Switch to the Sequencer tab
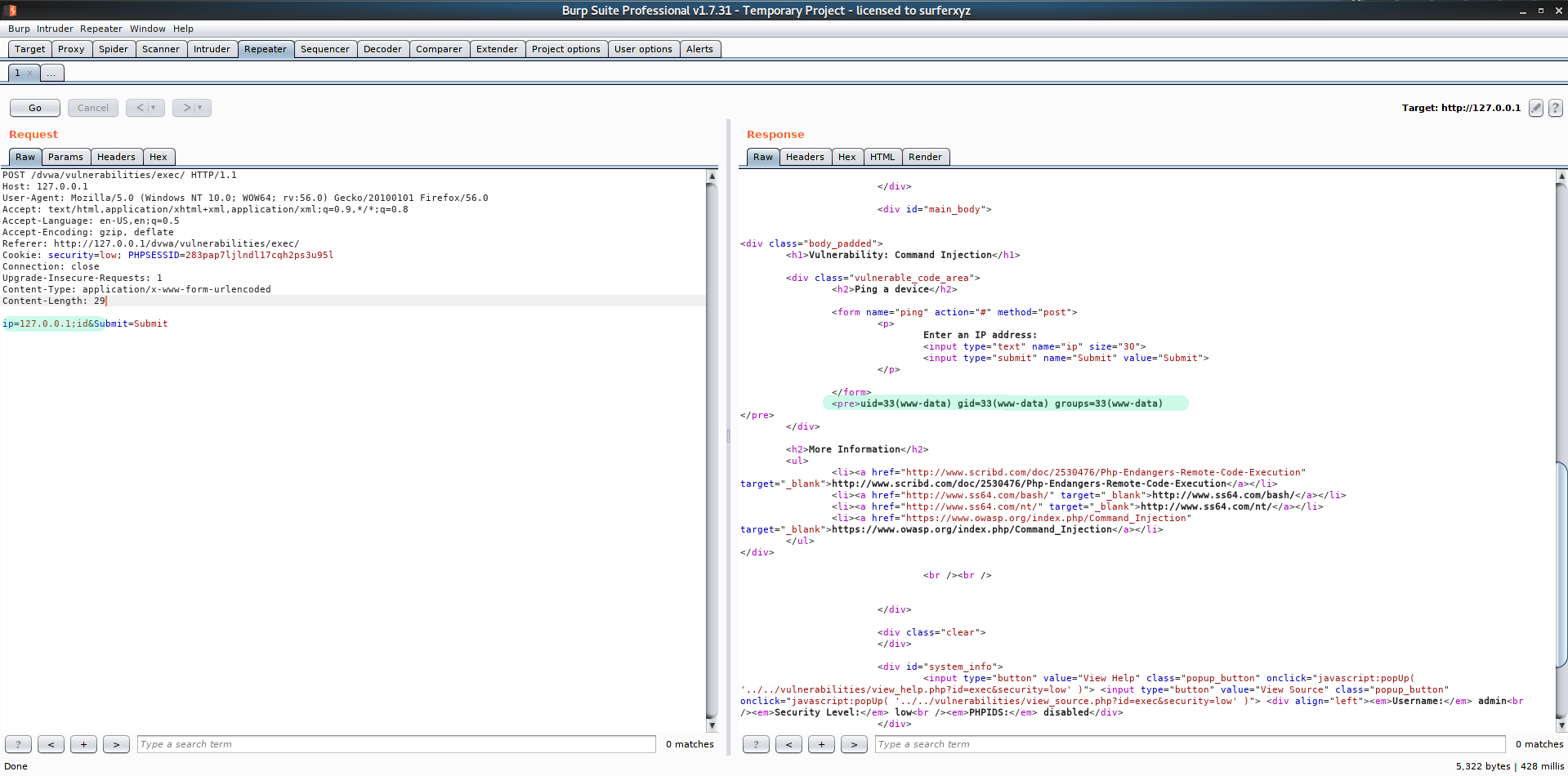Viewport: 1568px width, 776px height. pos(325,49)
